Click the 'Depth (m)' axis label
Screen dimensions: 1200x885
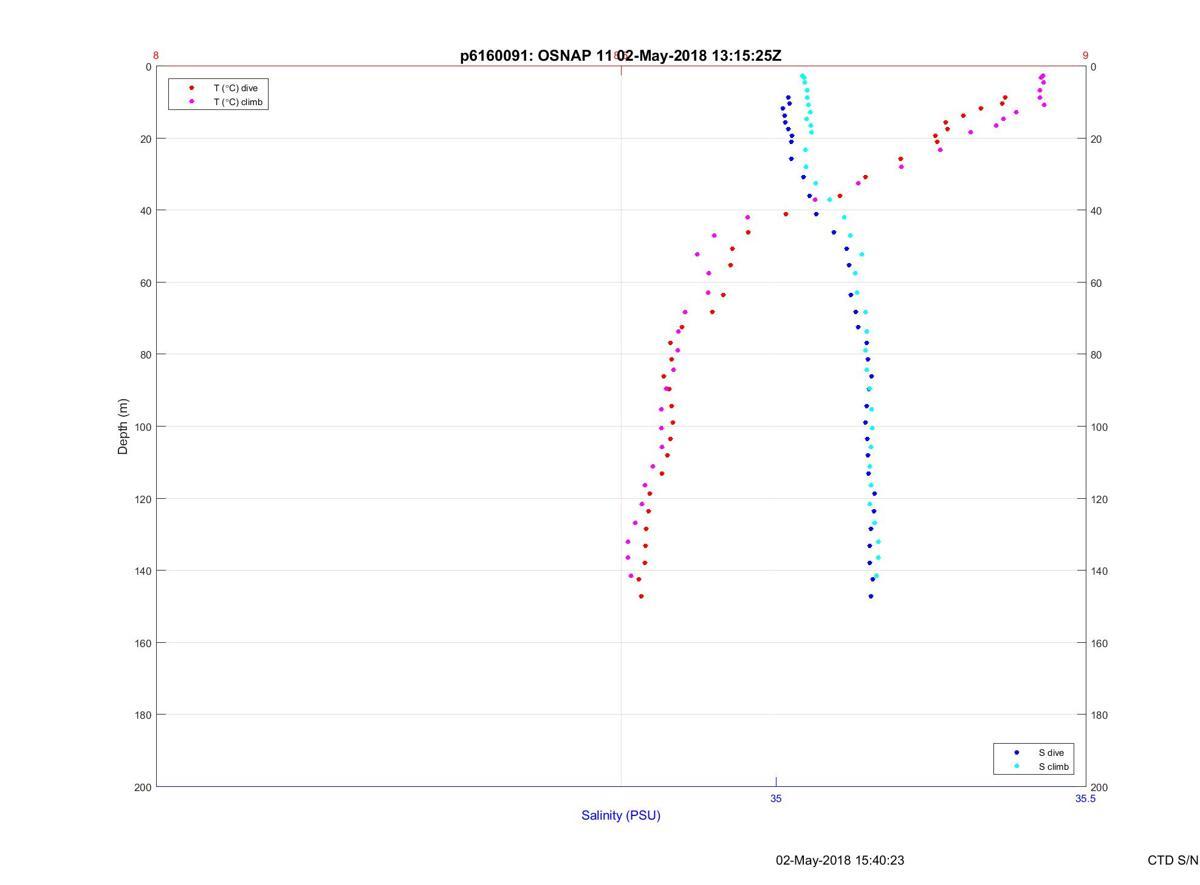coord(124,426)
